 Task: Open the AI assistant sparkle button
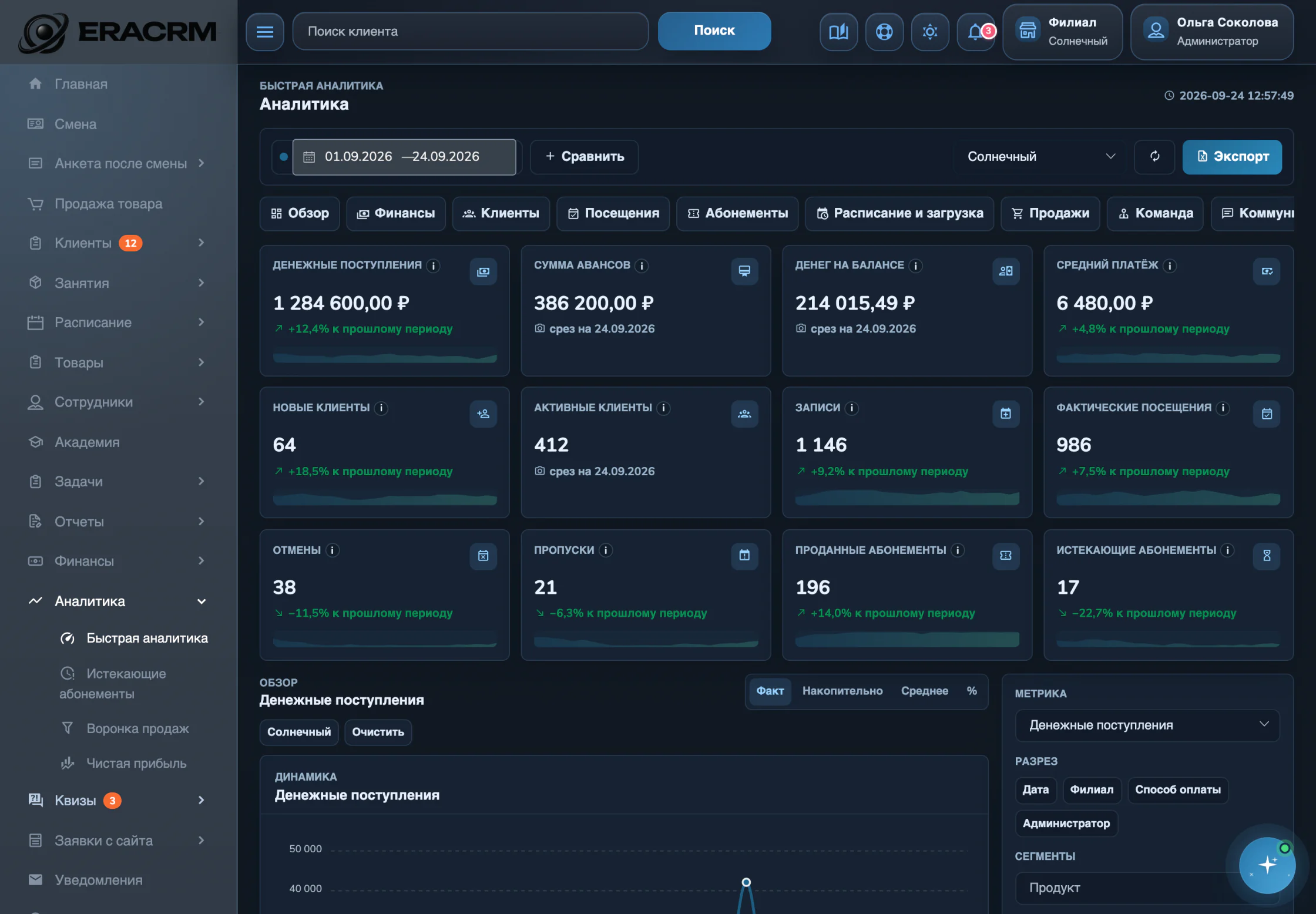(x=1267, y=865)
